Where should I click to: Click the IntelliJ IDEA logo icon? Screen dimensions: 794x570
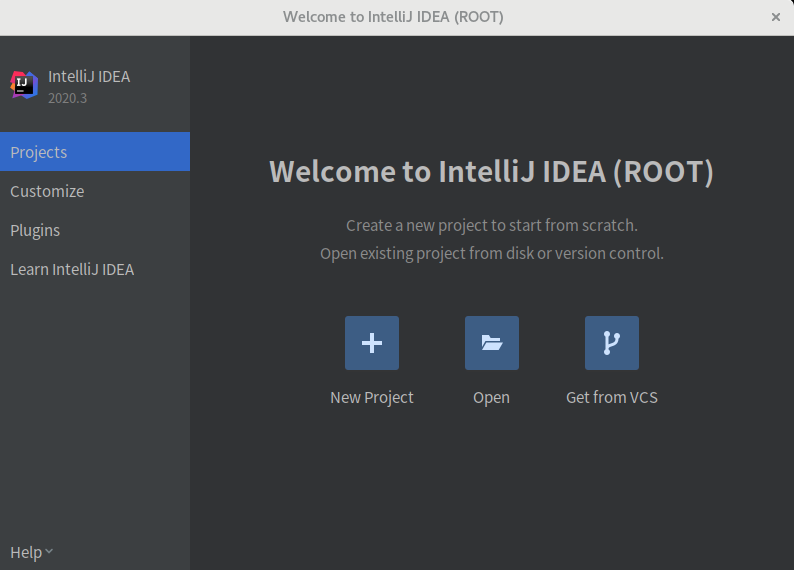pos(24,85)
